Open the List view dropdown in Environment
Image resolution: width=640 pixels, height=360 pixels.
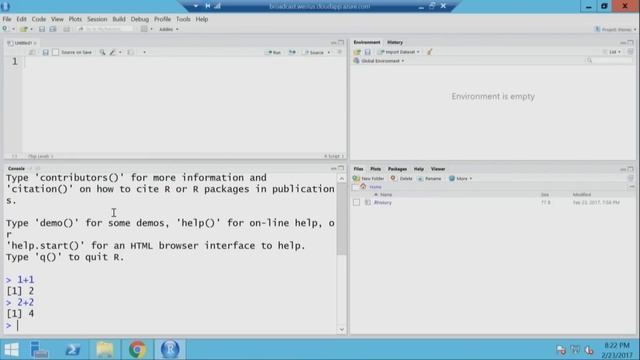coord(612,52)
